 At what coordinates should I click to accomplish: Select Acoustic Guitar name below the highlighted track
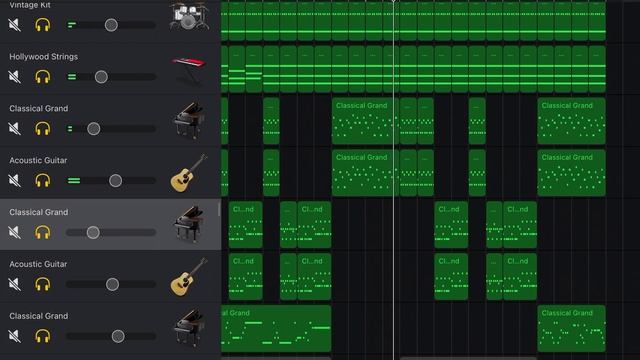click(x=38, y=264)
